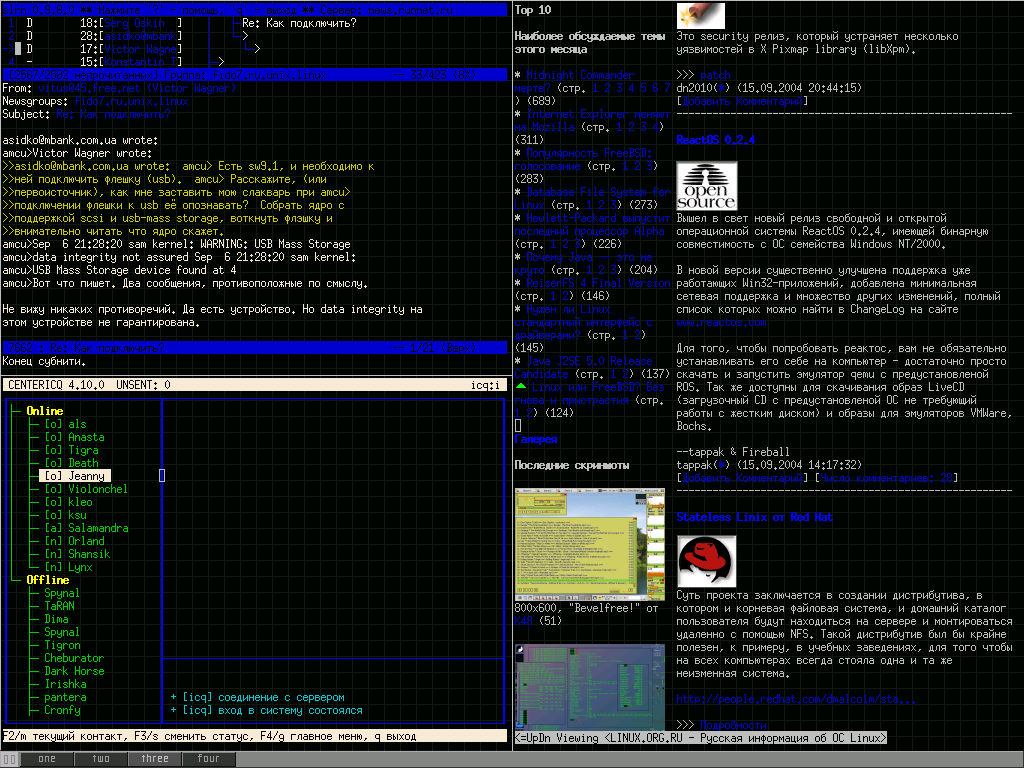Select offline contact Dark Horse
Screen dimensions: 1024x768
coord(74,671)
